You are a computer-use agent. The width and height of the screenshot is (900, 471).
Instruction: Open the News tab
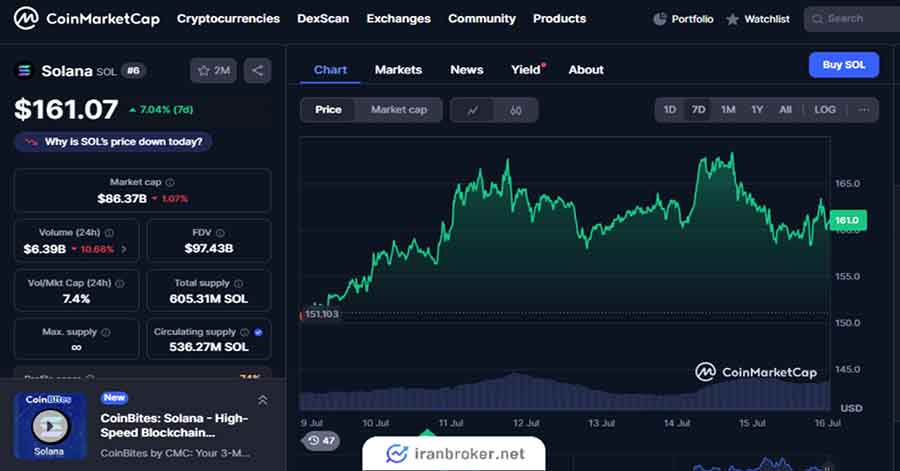click(467, 70)
